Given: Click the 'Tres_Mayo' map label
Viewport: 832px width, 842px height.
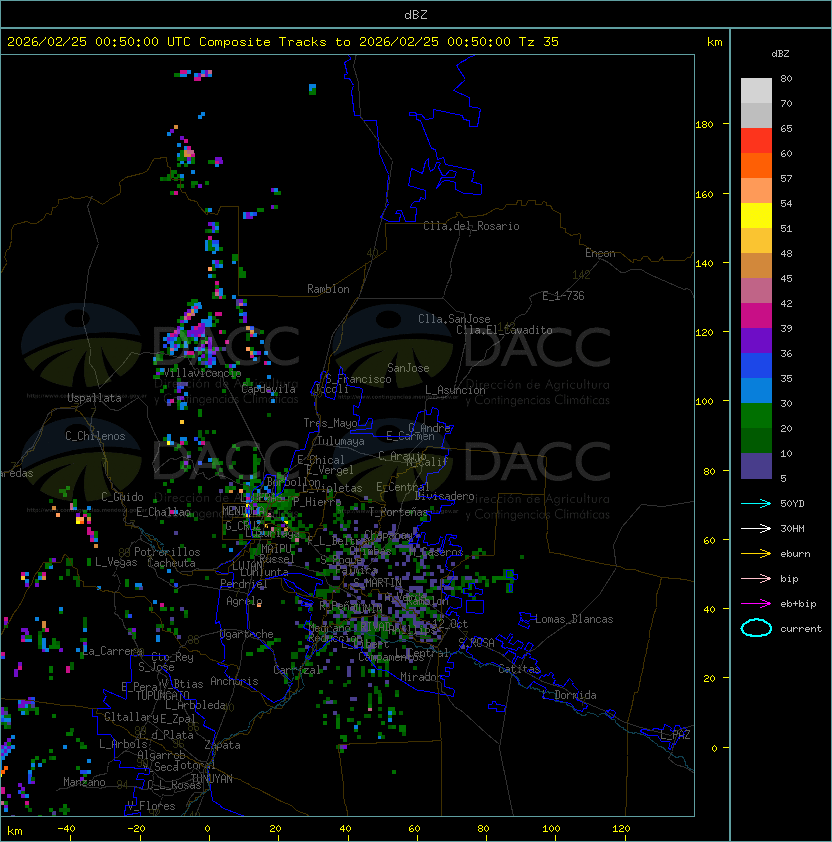Looking at the screenshot, I should 330,423.
